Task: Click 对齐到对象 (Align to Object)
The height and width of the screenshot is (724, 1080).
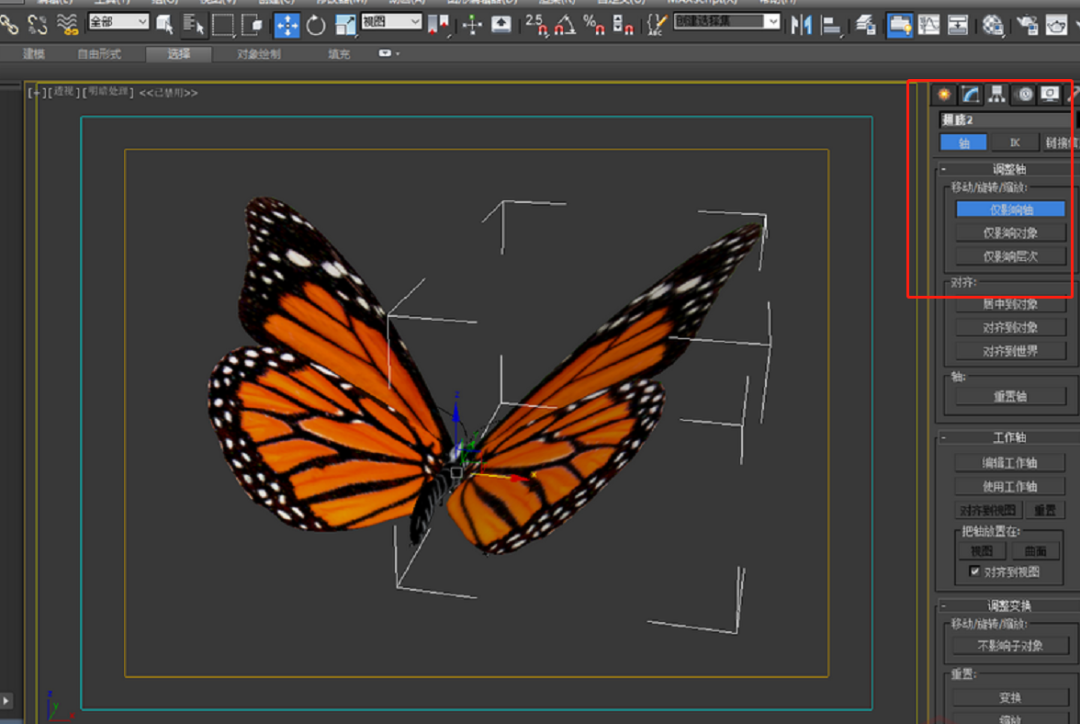Action: [1010, 327]
